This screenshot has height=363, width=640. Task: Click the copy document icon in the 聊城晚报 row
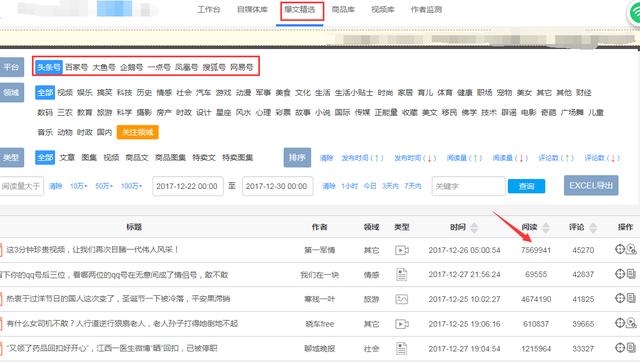pos(631,348)
